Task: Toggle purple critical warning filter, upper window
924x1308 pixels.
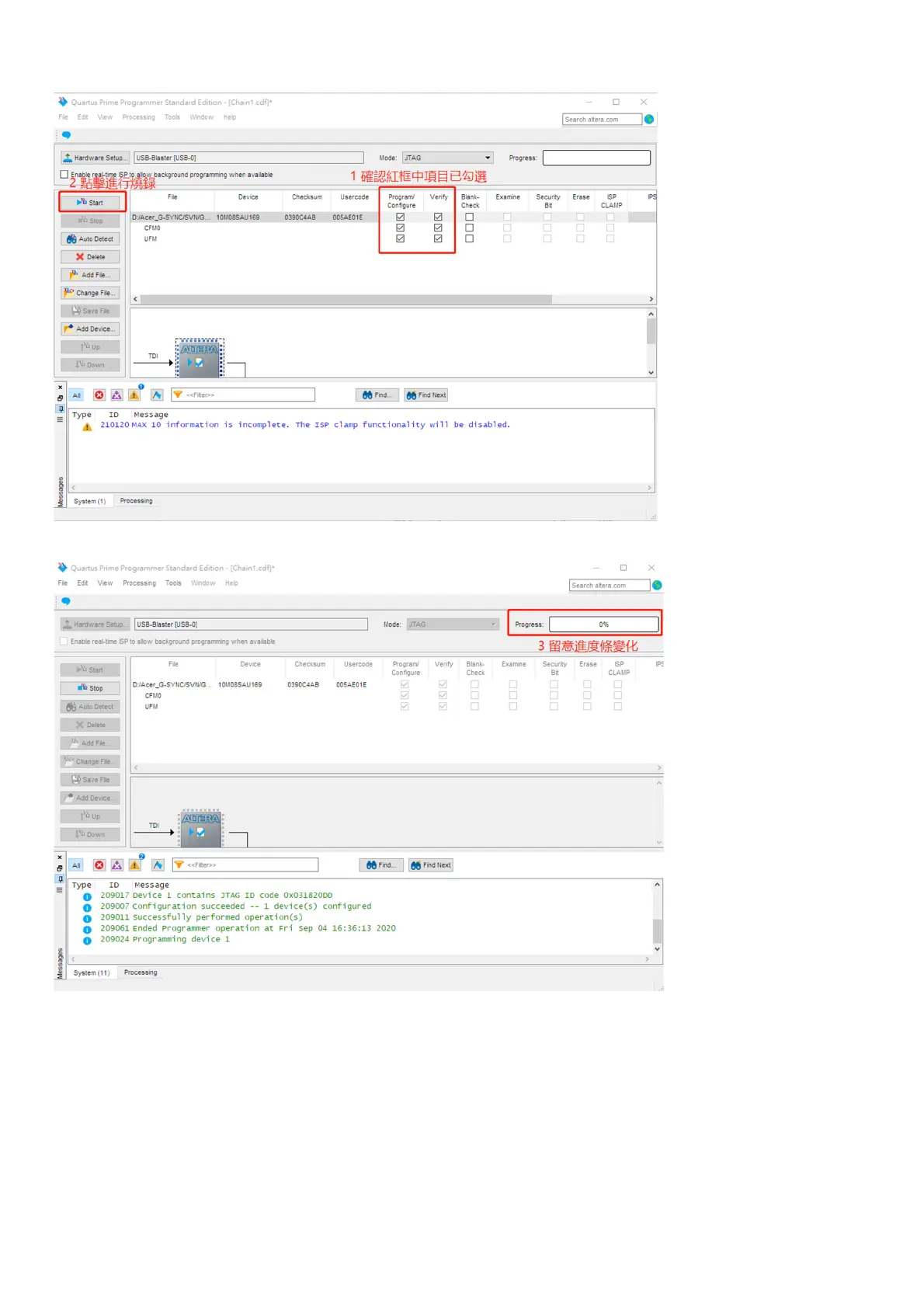Action: (116, 395)
